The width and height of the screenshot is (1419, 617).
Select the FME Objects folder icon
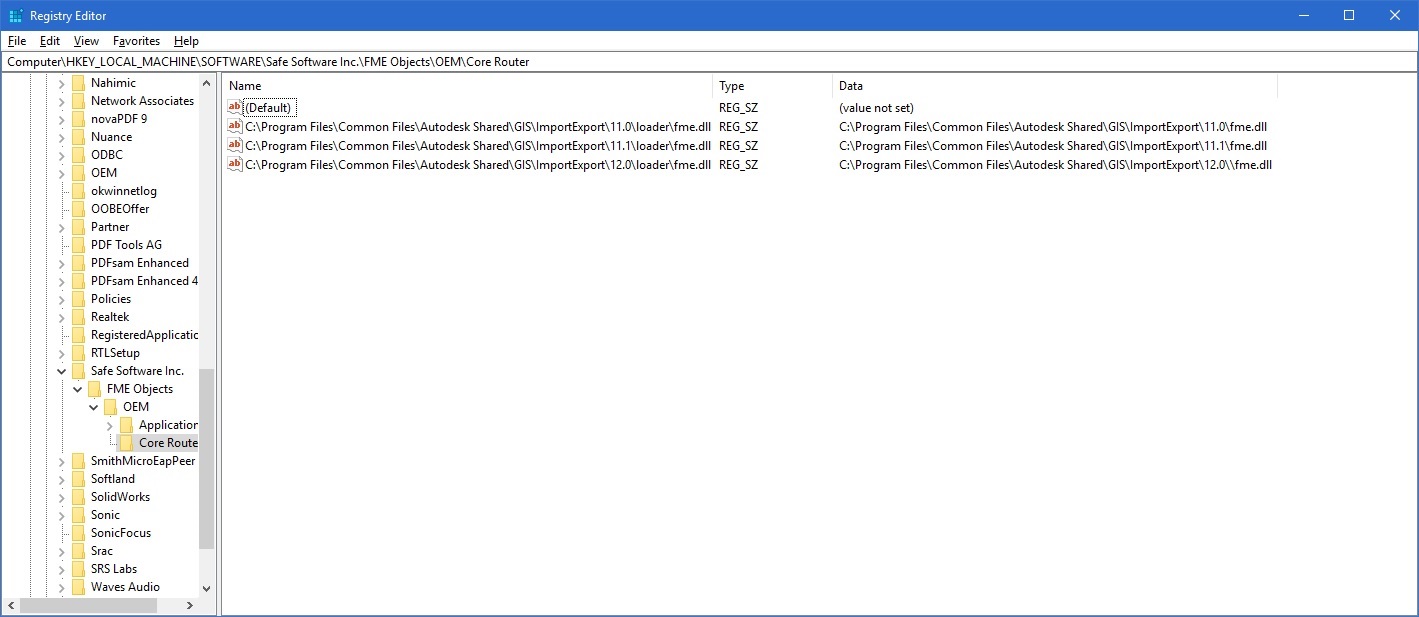click(x=95, y=389)
